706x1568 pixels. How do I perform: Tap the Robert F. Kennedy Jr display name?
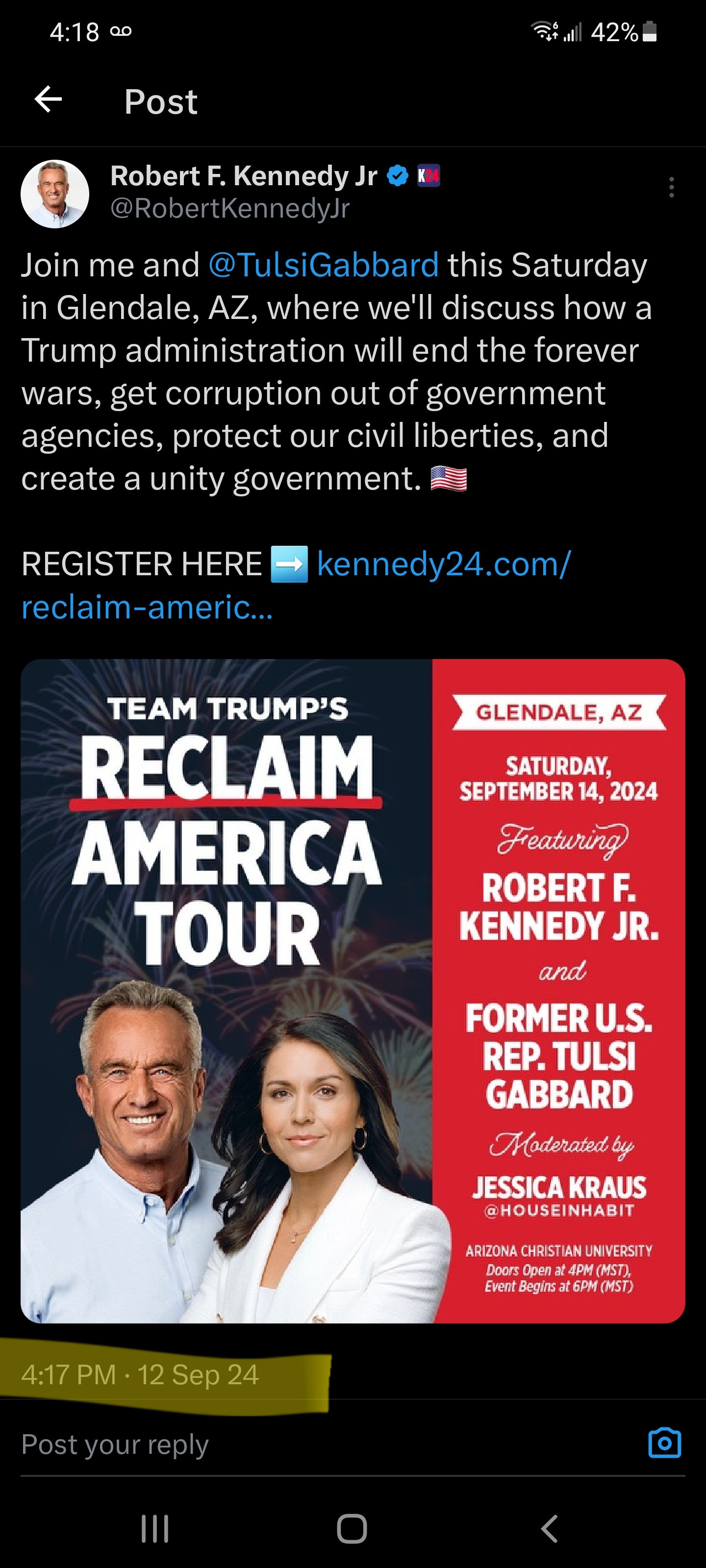244,176
